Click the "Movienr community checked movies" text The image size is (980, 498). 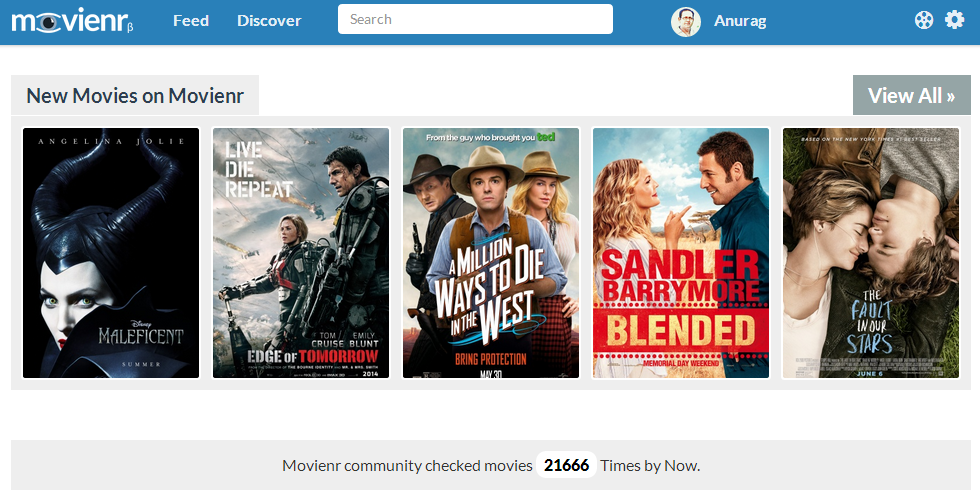click(407, 466)
